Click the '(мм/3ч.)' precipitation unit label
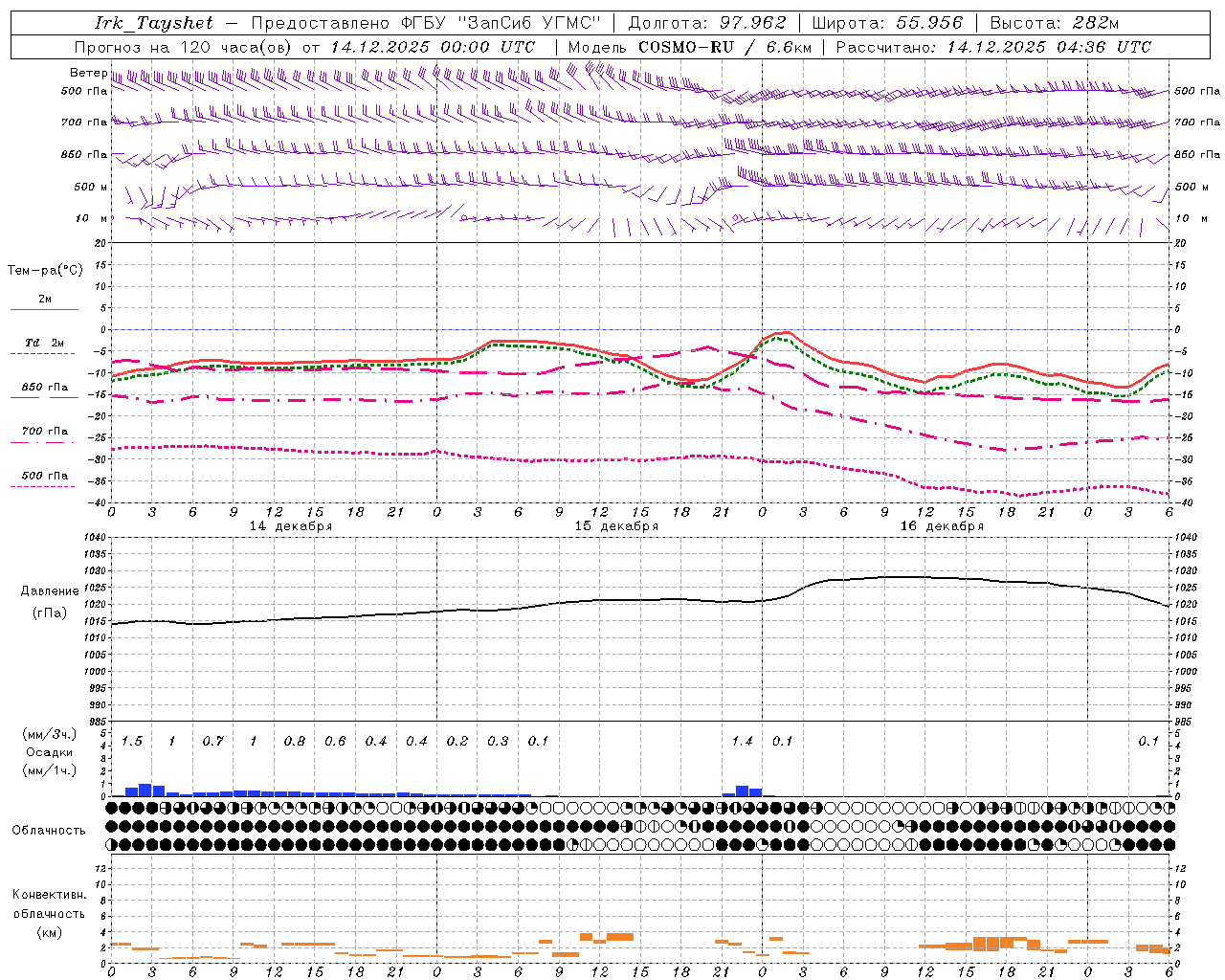1225x980 pixels. pos(49,734)
